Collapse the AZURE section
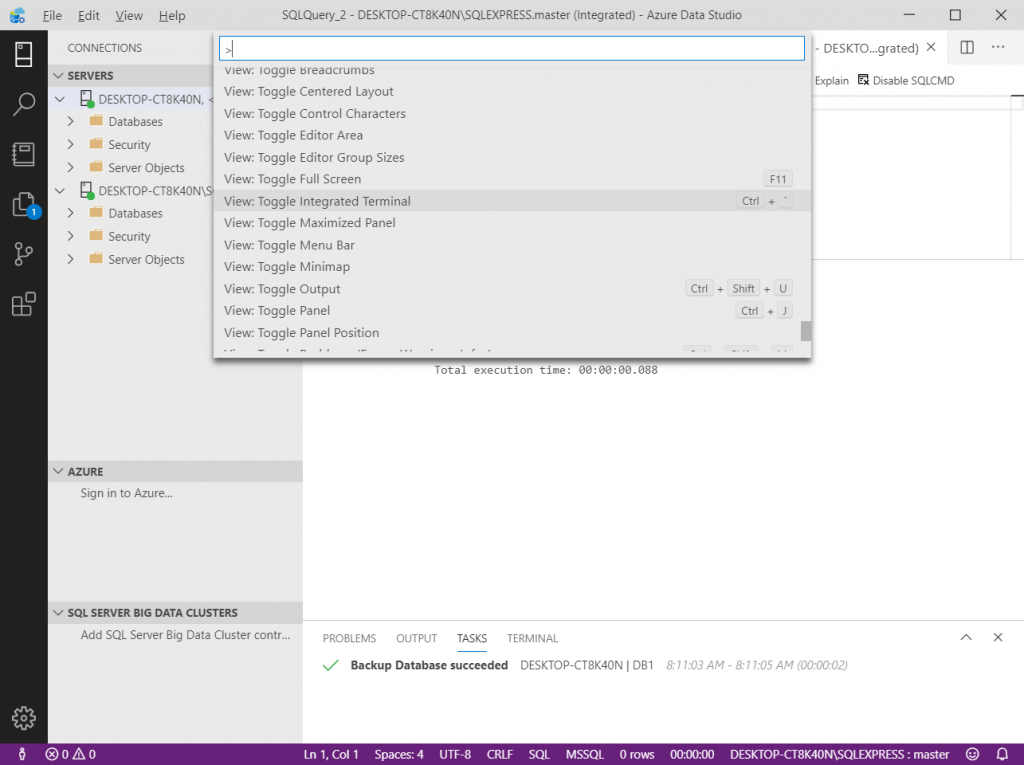The image size is (1024, 765). click(58, 471)
